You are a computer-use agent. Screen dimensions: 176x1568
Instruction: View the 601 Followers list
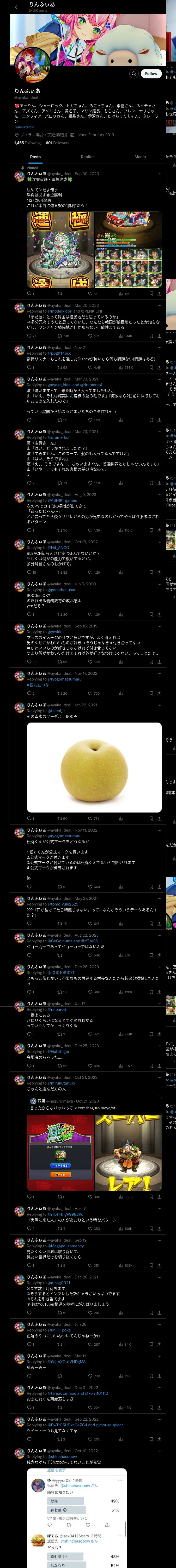click(58, 143)
